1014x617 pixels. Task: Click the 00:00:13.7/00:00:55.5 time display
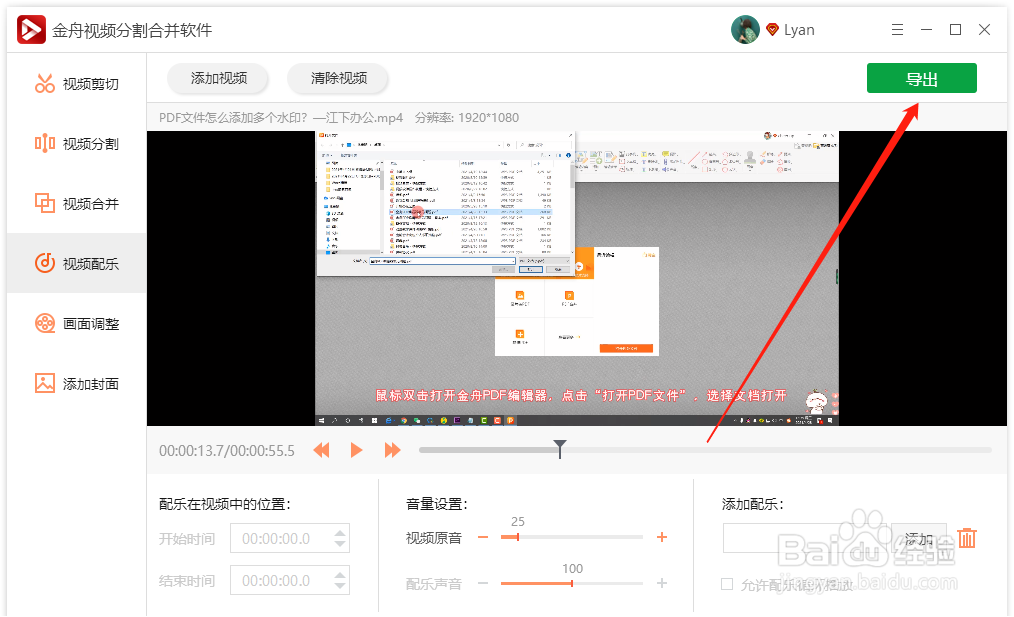pos(227,451)
